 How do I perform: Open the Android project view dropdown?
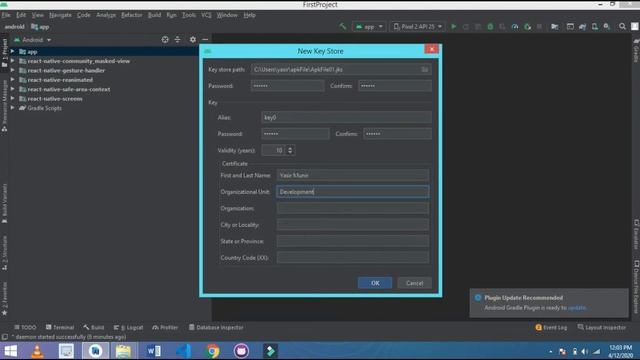[33, 40]
